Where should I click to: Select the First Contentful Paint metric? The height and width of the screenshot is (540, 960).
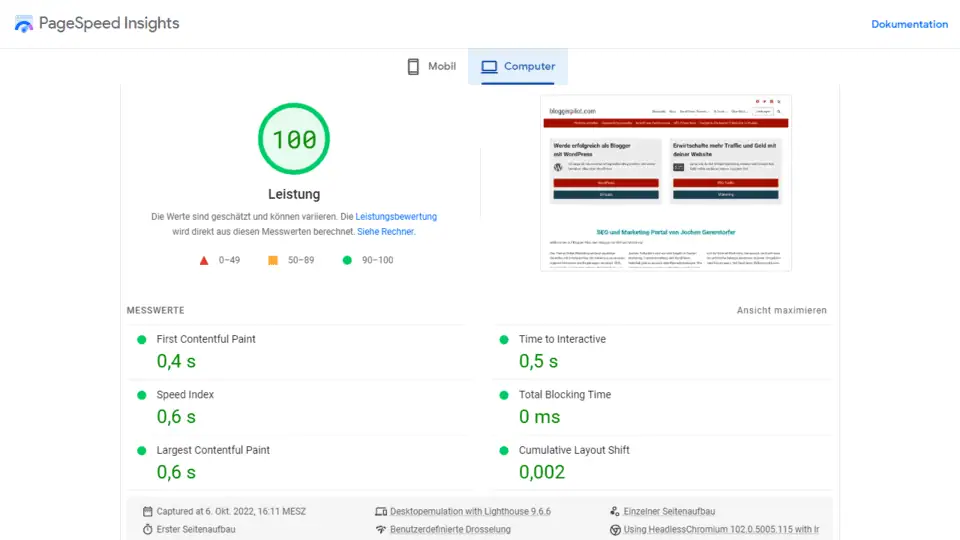coord(206,339)
